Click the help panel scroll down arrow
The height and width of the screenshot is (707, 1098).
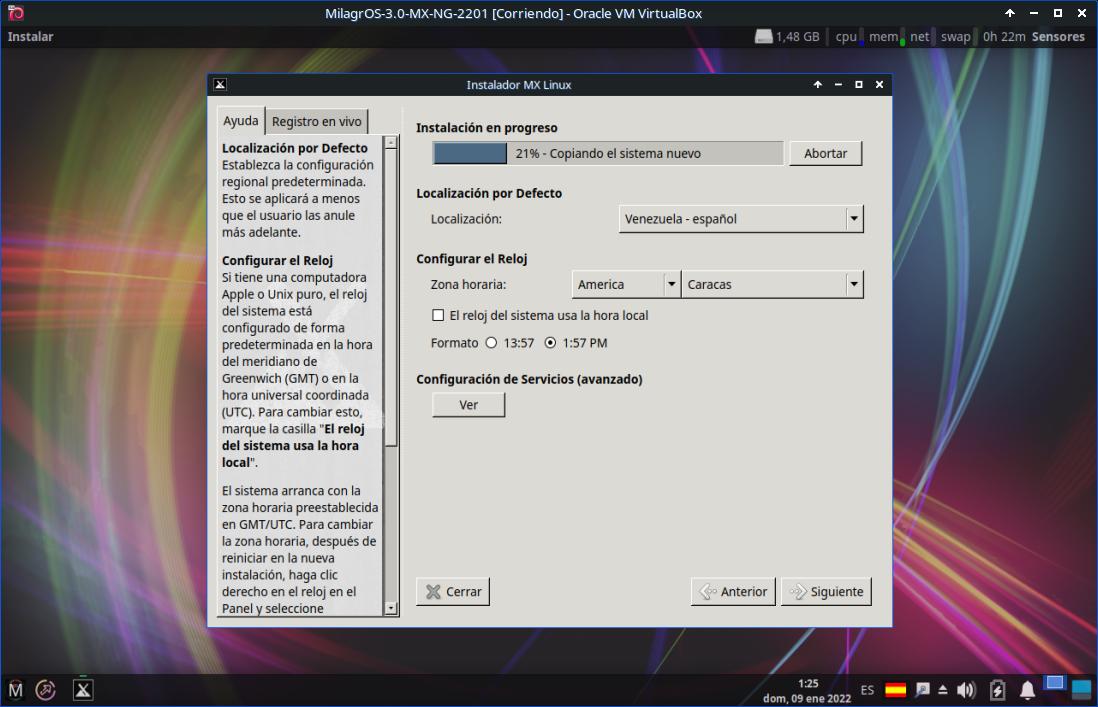pos(391,607)
